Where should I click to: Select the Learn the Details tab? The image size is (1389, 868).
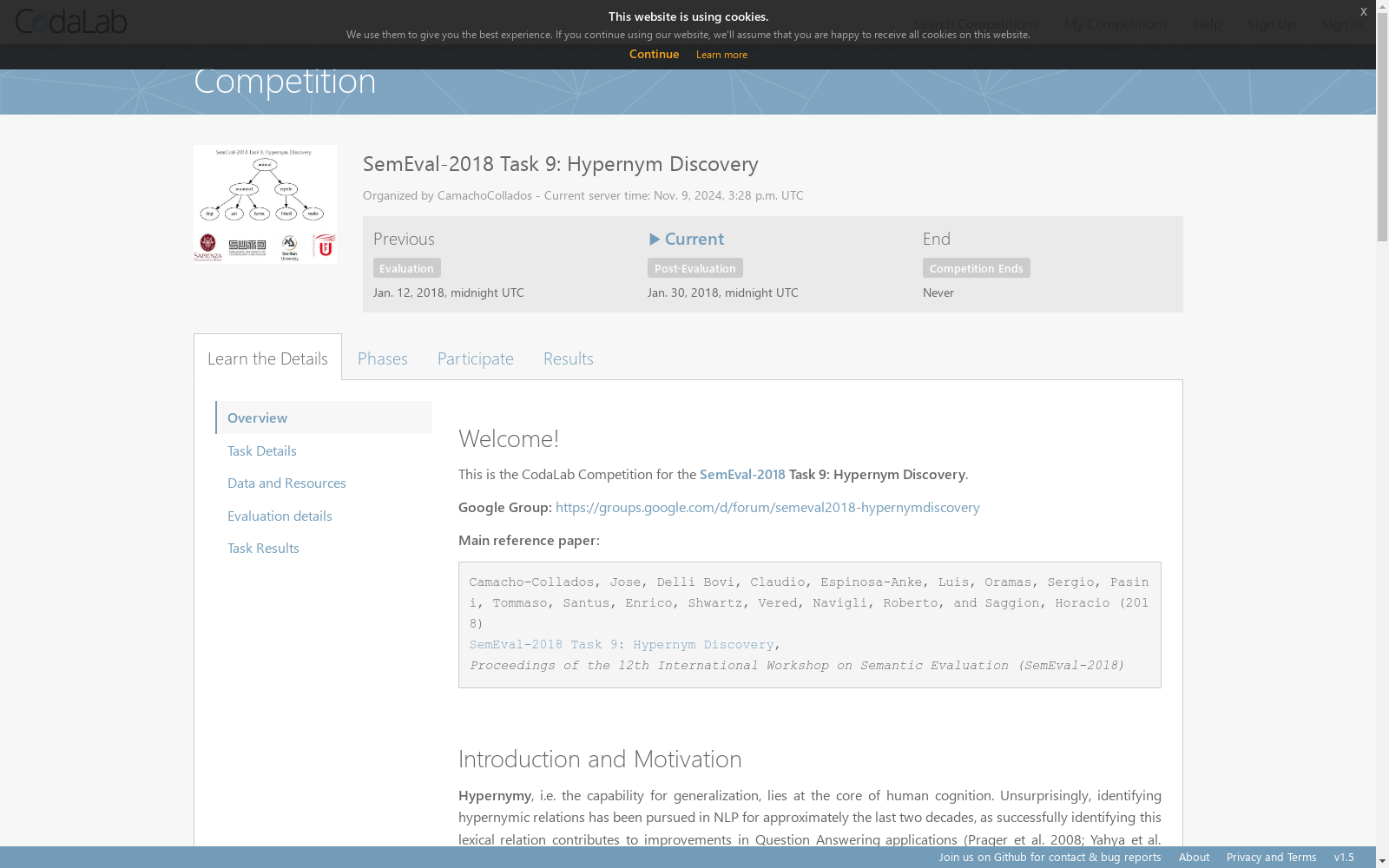pos(267,358)
